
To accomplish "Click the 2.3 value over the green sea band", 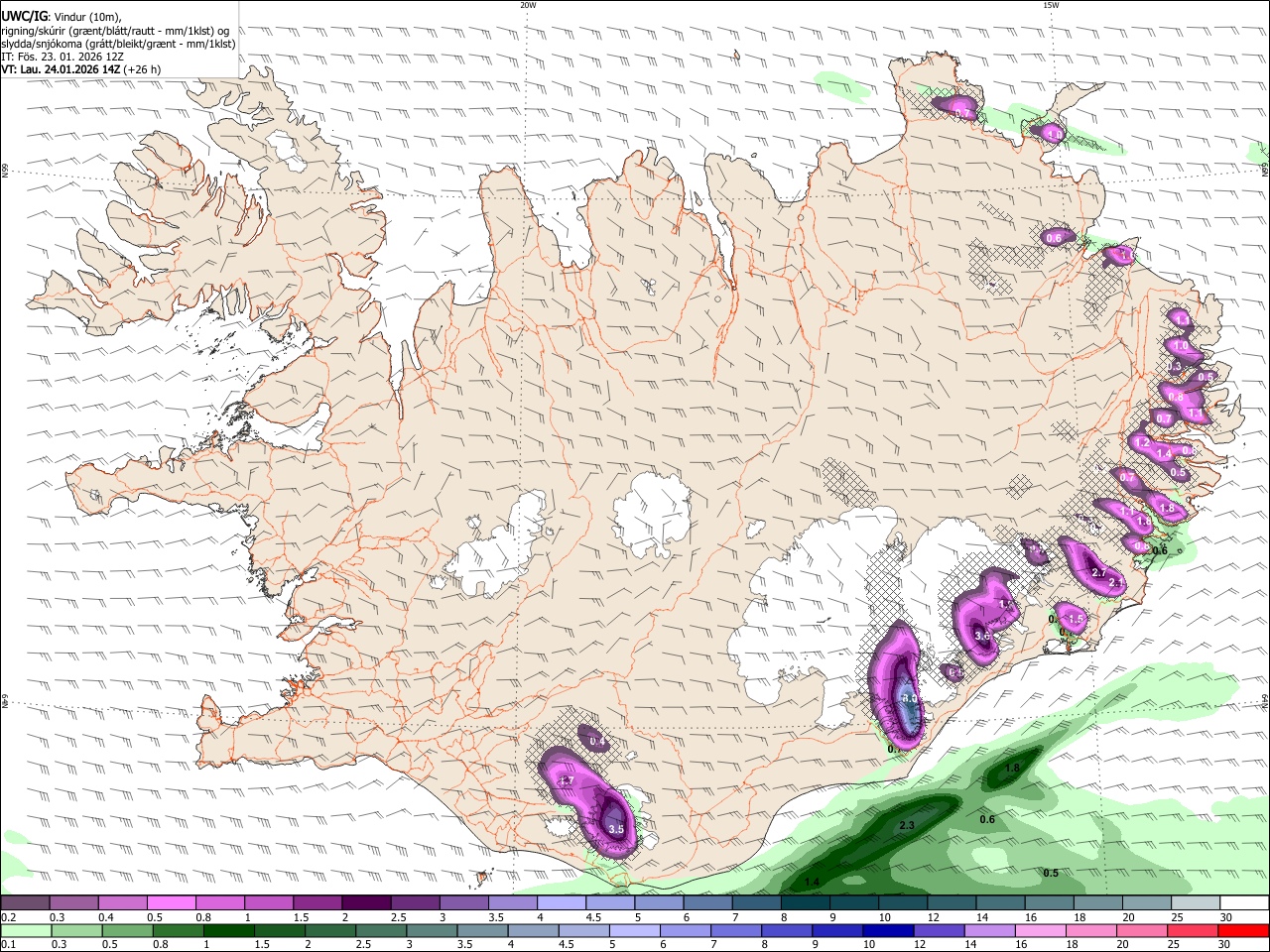I will (906, 825).
